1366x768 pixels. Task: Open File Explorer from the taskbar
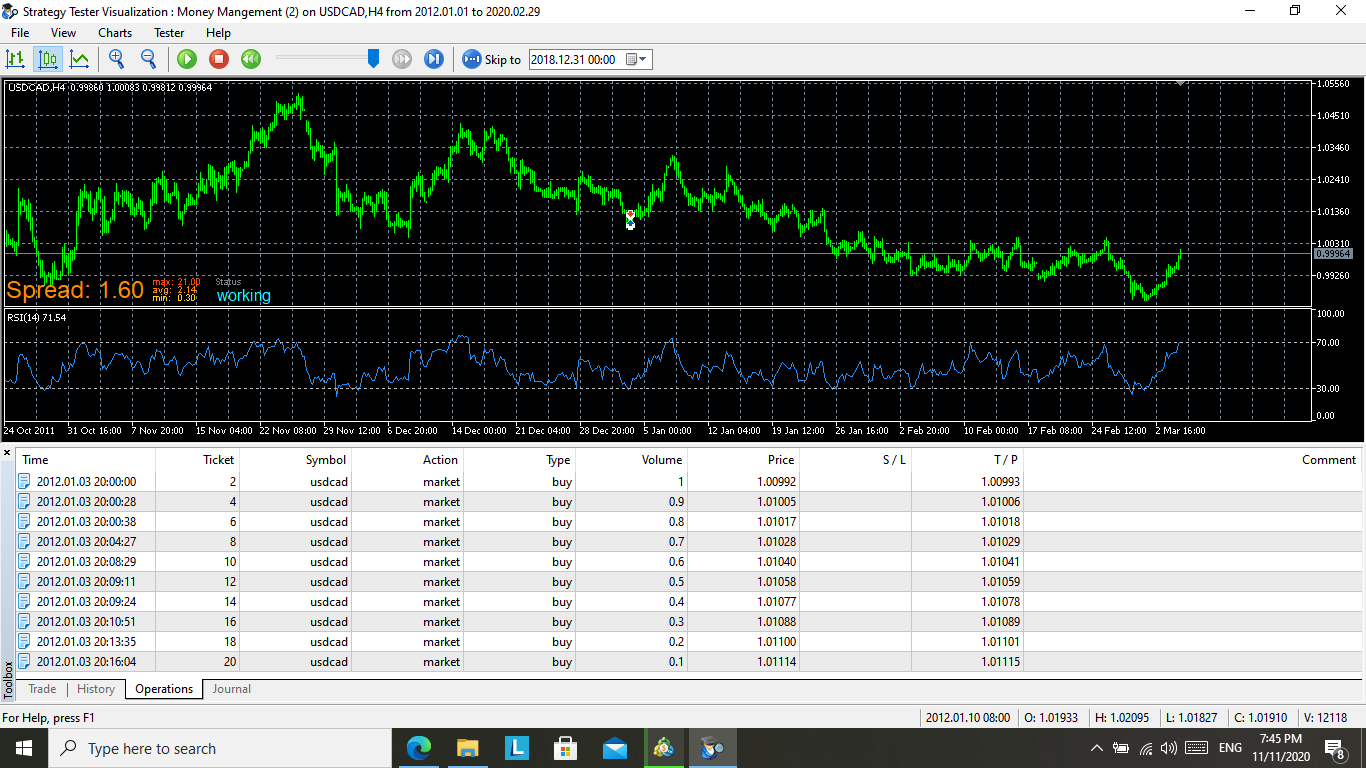pos(468,748)
